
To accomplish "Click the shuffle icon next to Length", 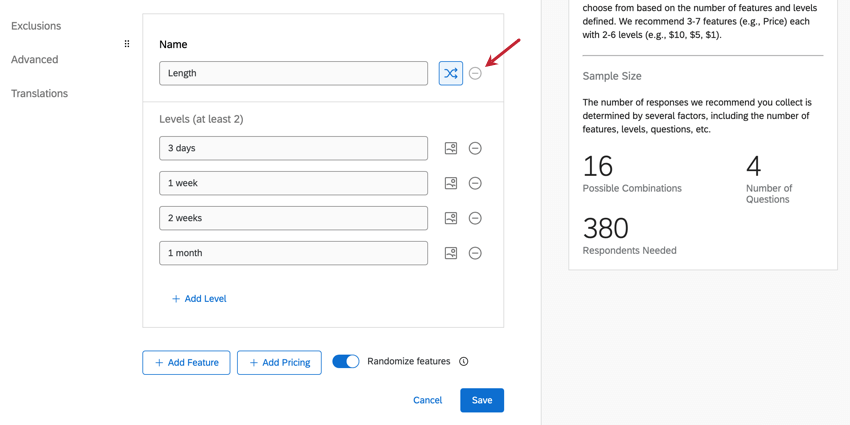I will 451,73.
